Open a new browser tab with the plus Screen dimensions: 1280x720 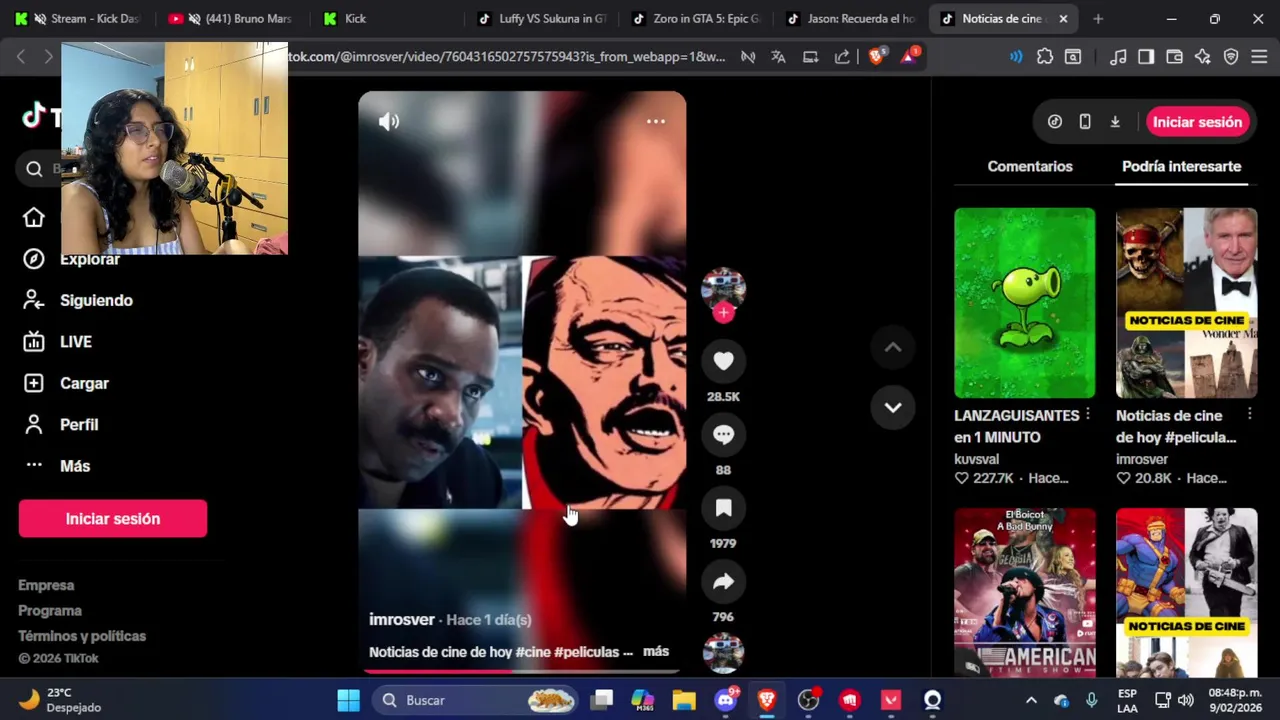coord(1098,19)
